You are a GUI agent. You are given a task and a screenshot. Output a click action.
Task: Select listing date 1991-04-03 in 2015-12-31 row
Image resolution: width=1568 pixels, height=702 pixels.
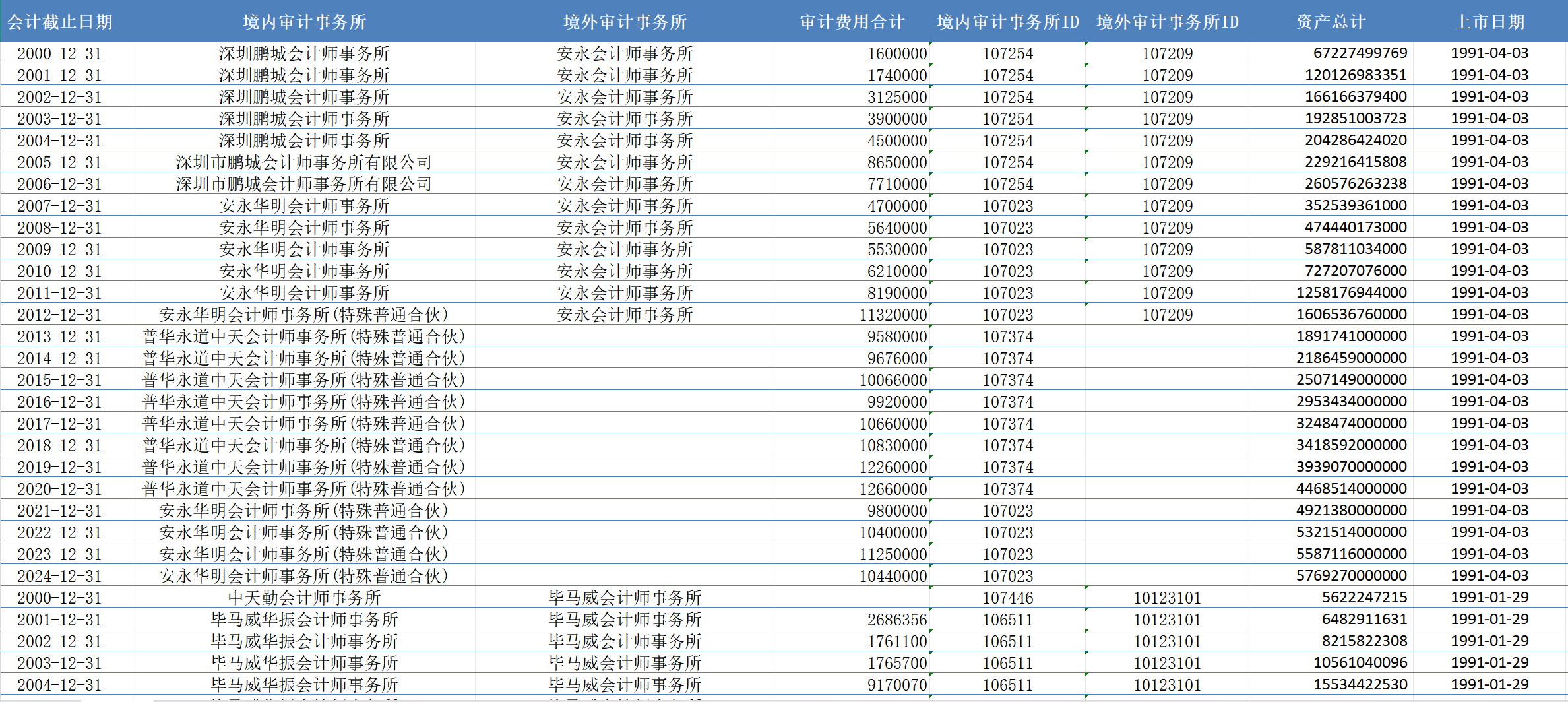(1490, 380)
